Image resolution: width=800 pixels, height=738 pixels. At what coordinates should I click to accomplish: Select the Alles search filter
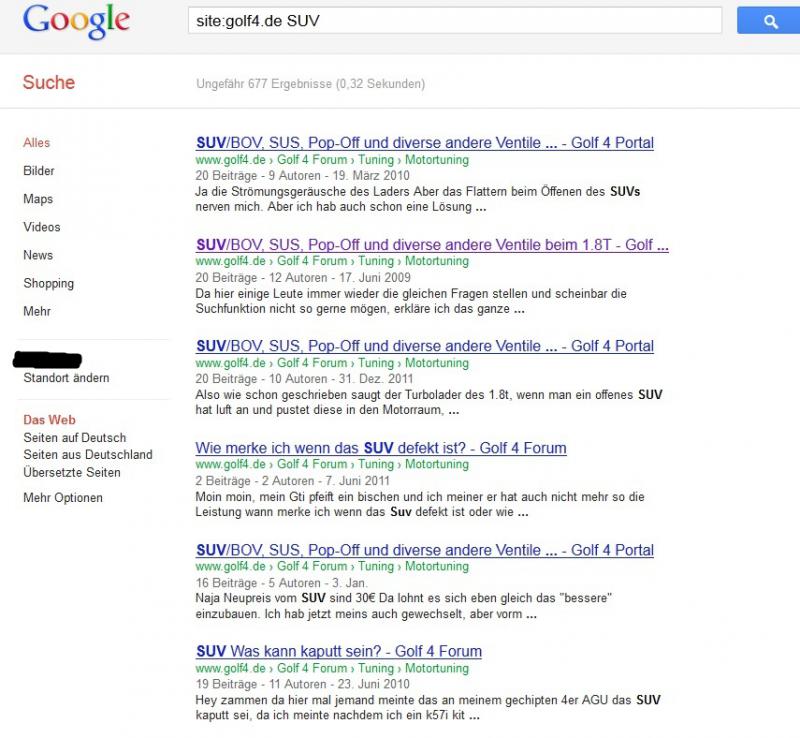(x=37, y=143)
